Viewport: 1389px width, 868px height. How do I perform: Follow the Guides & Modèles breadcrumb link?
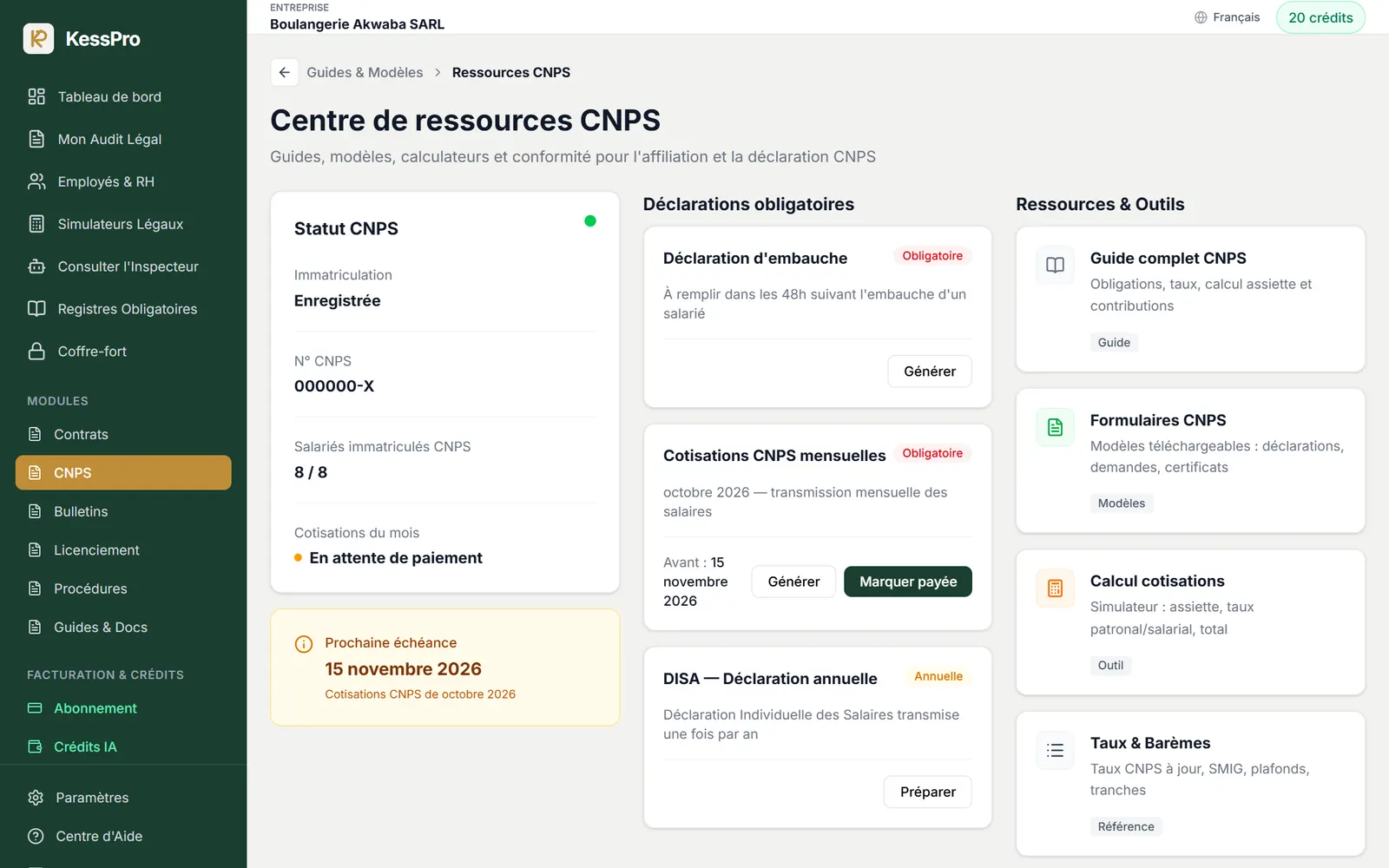click(365, 72)
